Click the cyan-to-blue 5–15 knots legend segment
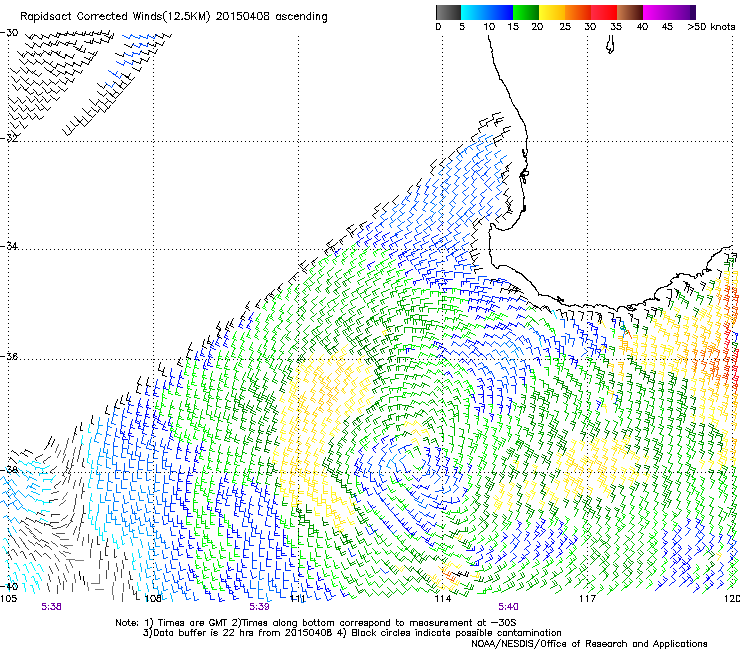The image size is (740, 650). pyautogui.click(x=487, y=12)
